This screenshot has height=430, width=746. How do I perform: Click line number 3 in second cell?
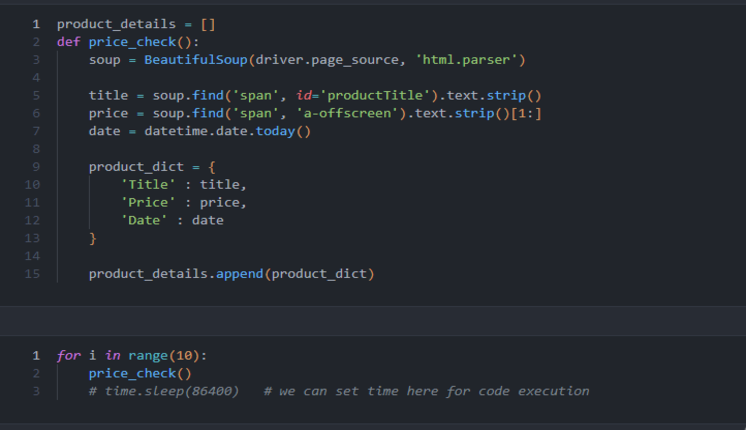[36, 391]
